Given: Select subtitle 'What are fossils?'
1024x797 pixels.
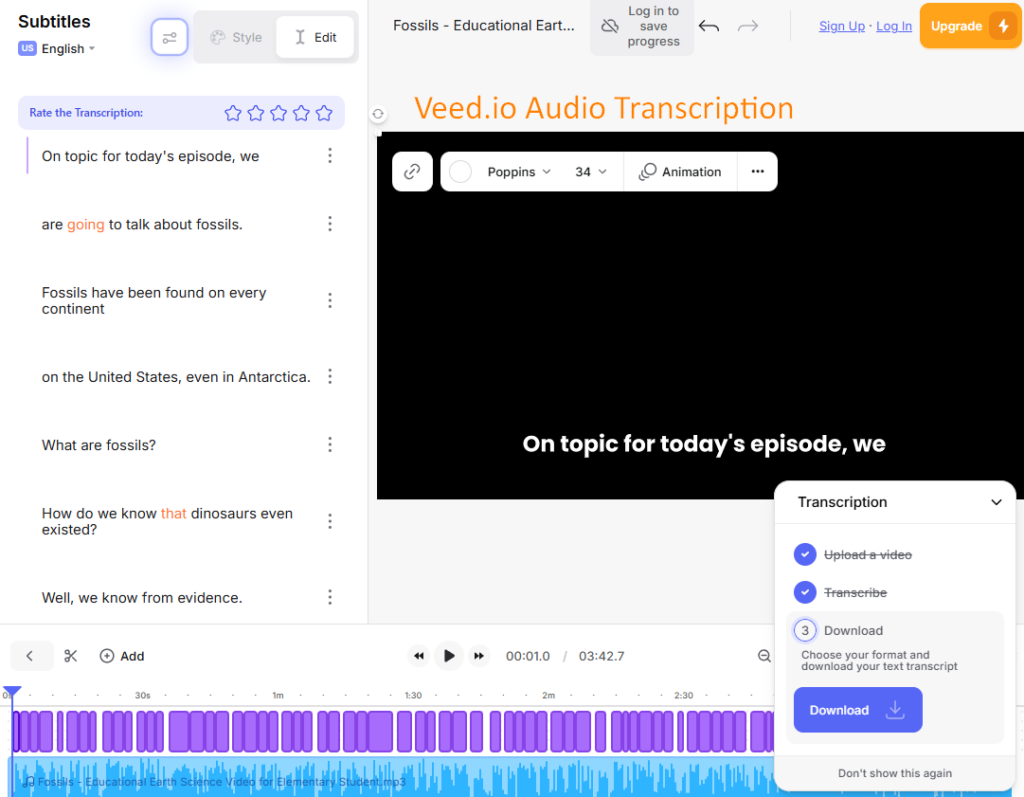Looking at the screenshot, I should (99, 446).
